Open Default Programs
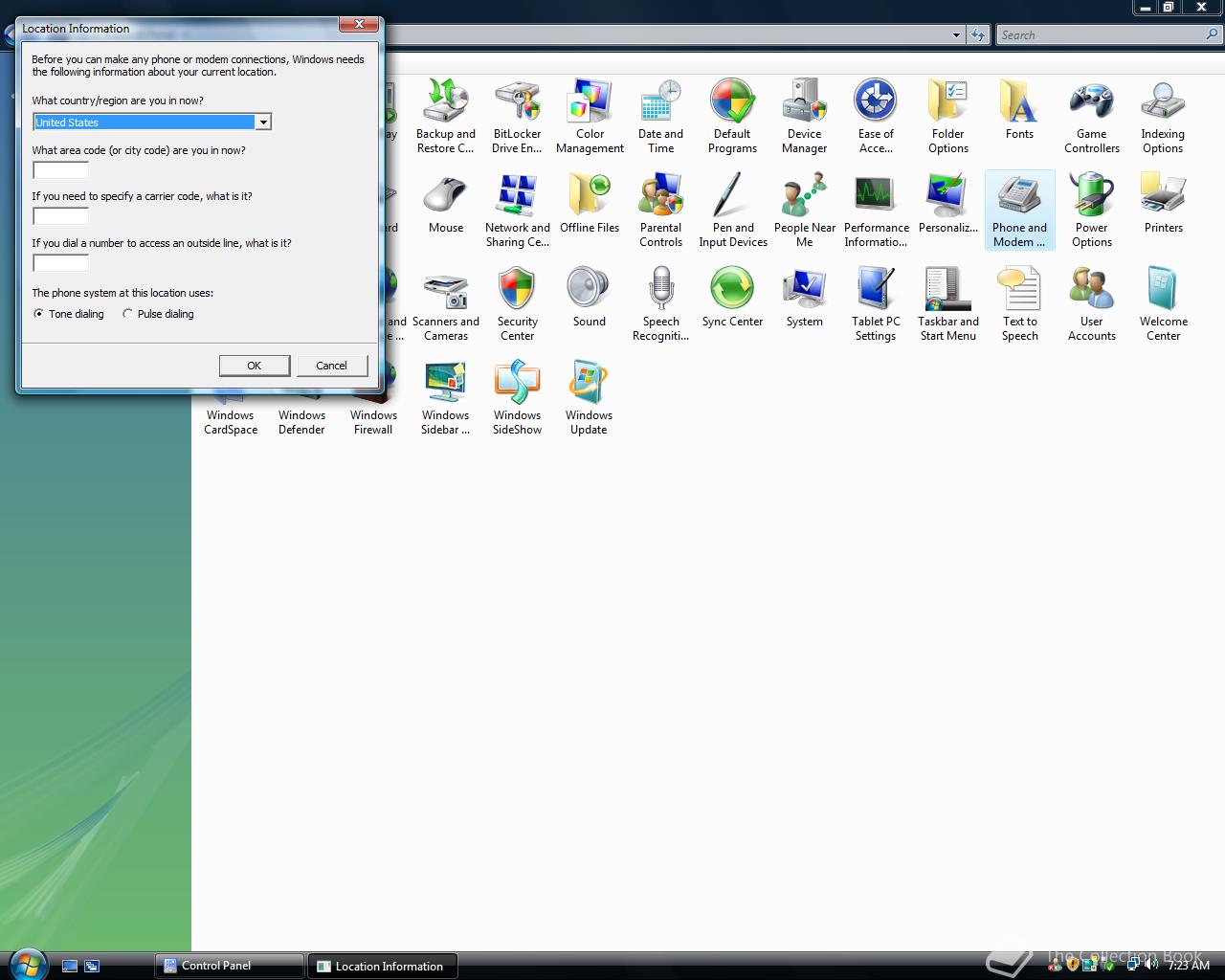 point(732,117)
